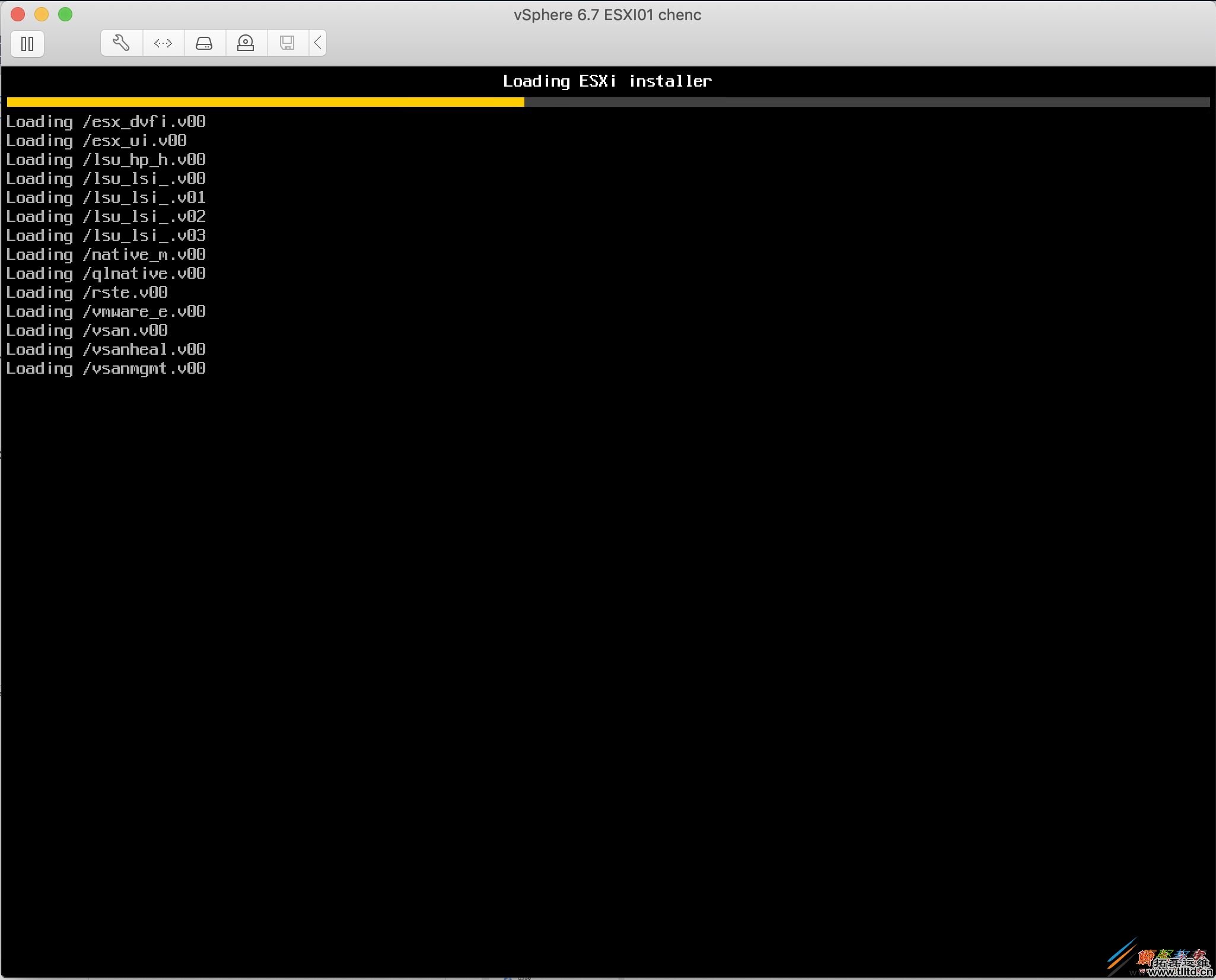This screenshot has height=980, width=1216.
Task: Click the yellow minimize window button
Action: [x=42, y=14]
